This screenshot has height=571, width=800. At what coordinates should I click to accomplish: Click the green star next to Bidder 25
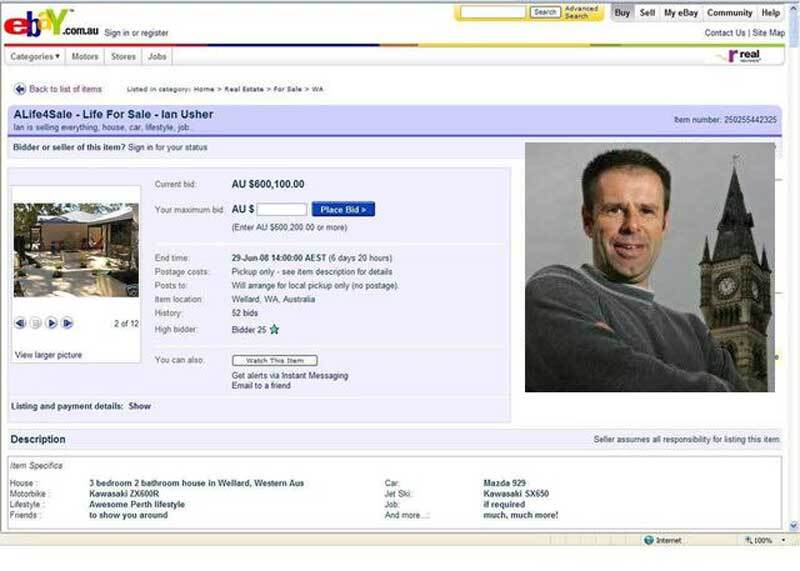[274, 330]
